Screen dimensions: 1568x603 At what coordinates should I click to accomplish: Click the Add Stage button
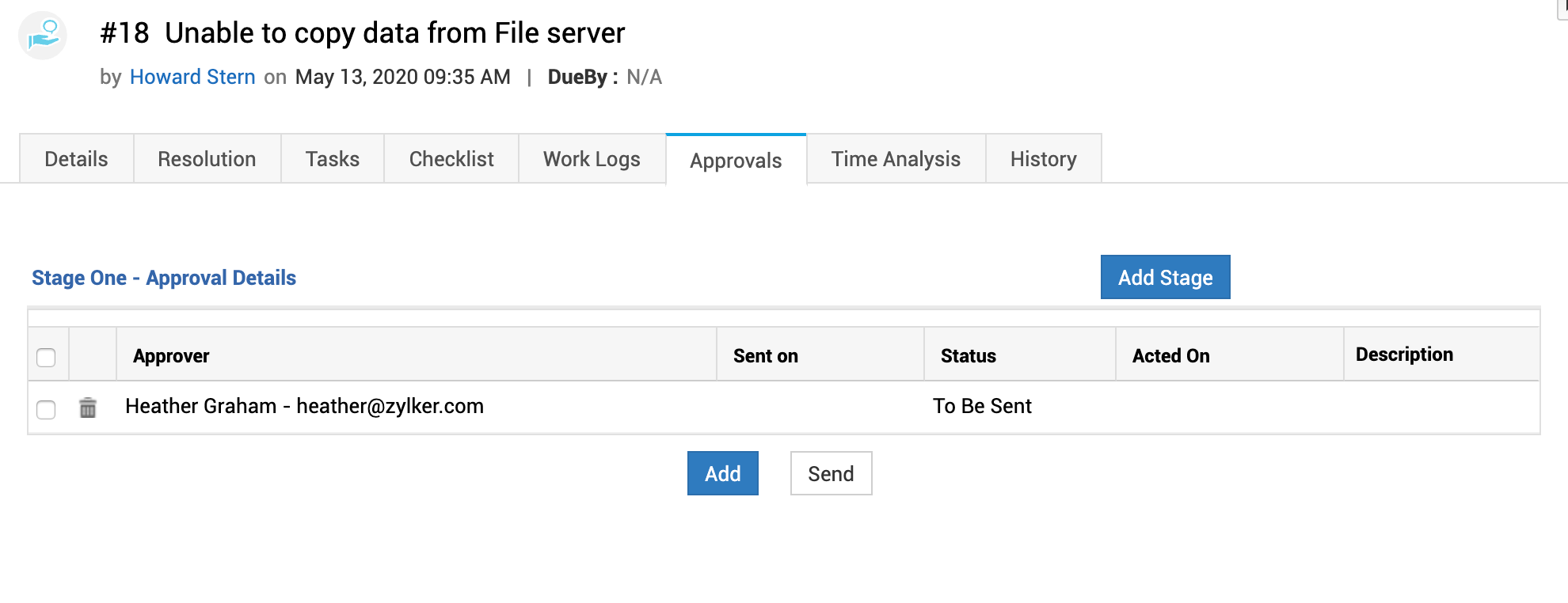click(x=1165, y=277)
